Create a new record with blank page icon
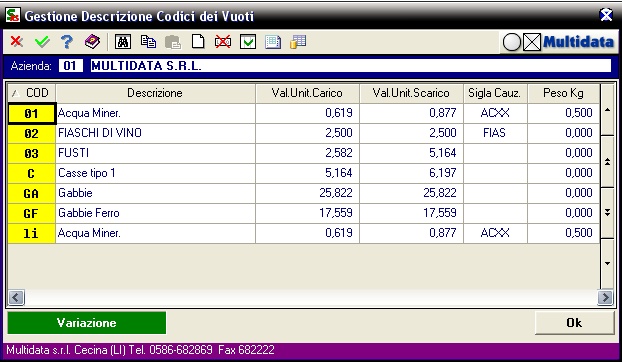 pyautogui.click(x=198, y=41)
